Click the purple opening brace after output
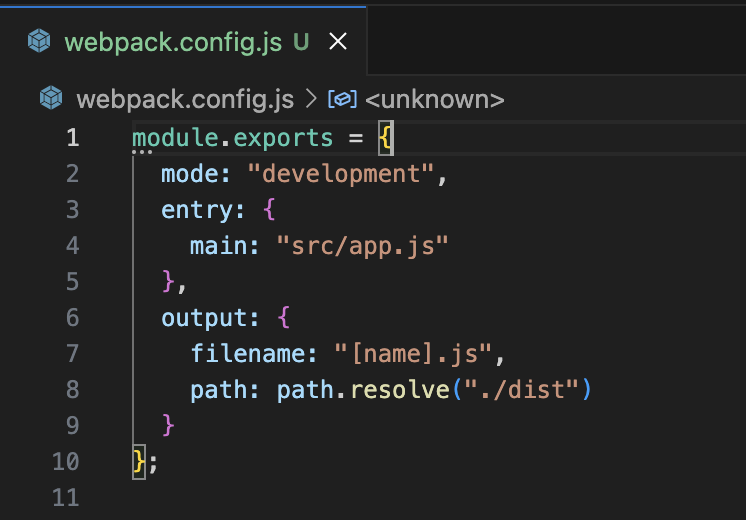Viewport: 746px width, 520px height. click(x=284, y=317)
